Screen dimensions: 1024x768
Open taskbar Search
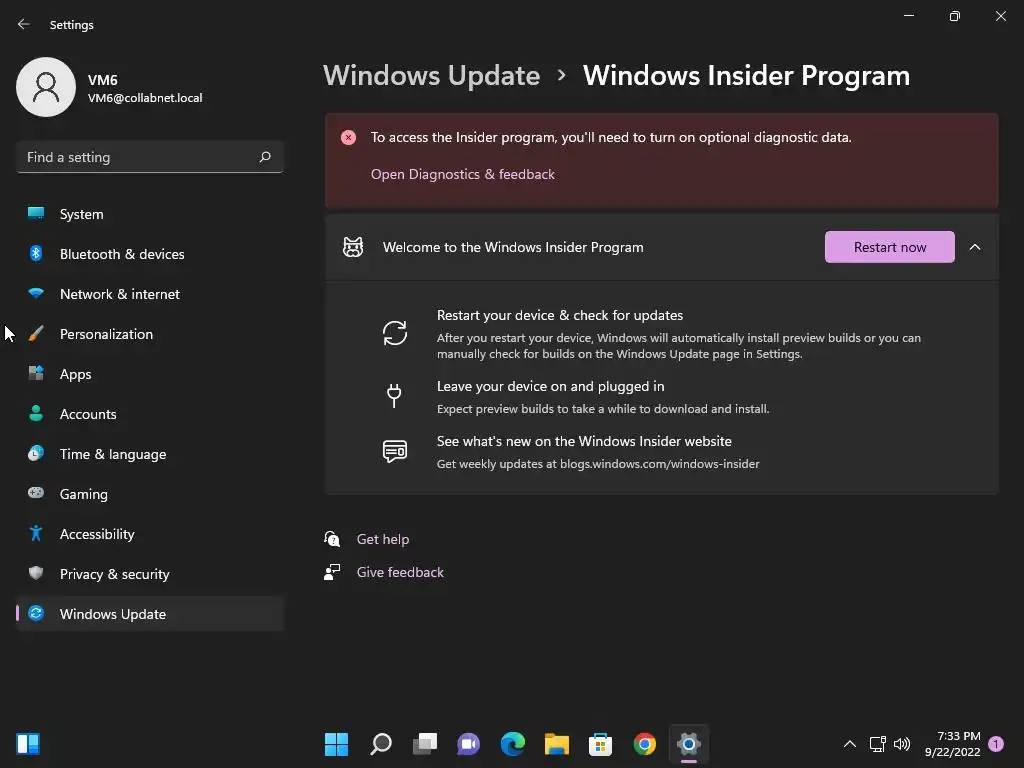(x=381, y=744)
